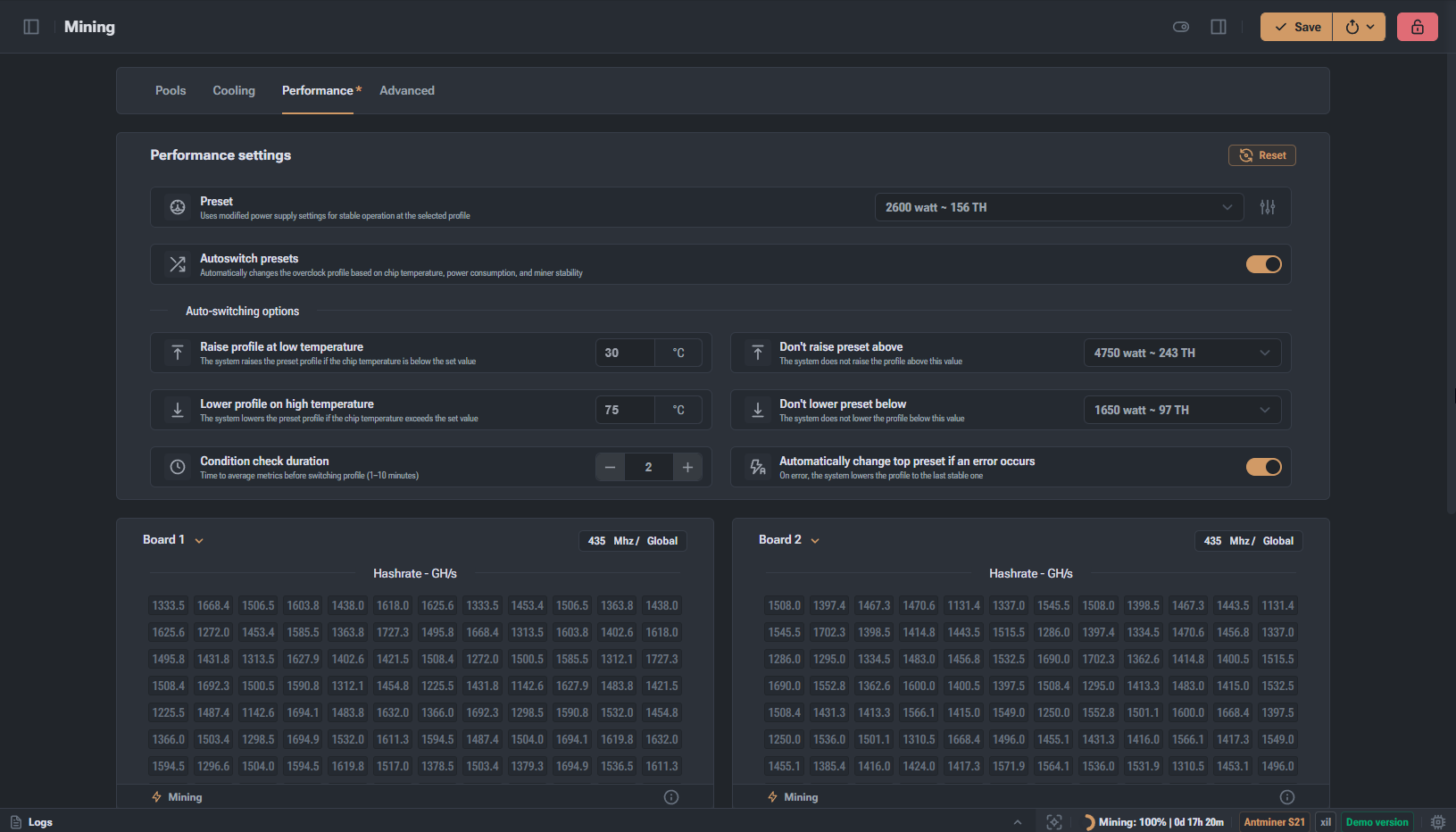This screenshot has height=832, width=1456.
Task: Toggle automatically change top preset on error
Action: (x=1264, y=467)
